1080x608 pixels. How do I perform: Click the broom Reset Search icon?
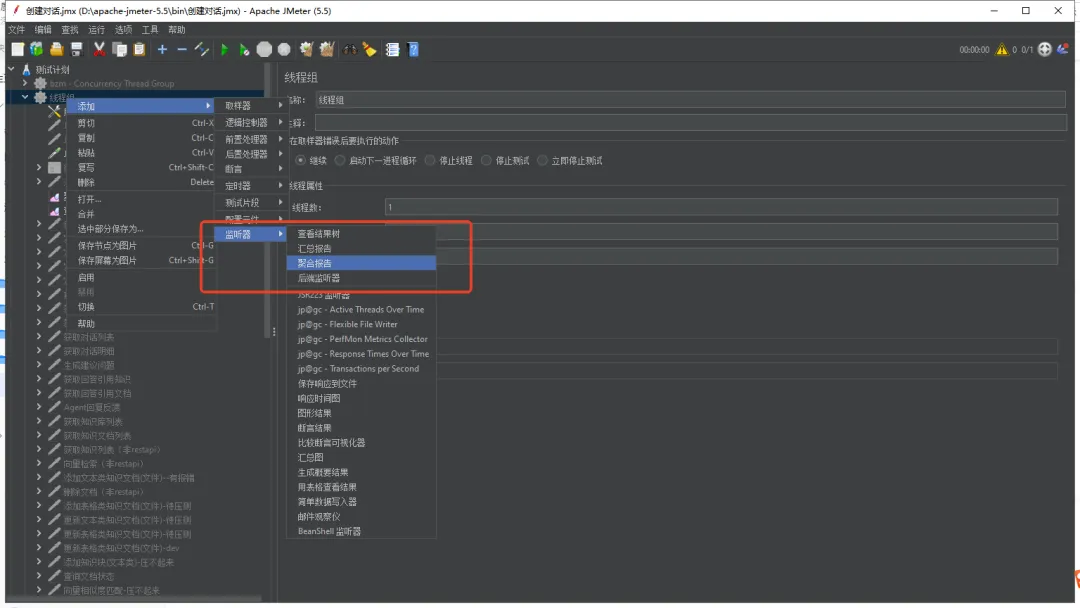(369, 49)
